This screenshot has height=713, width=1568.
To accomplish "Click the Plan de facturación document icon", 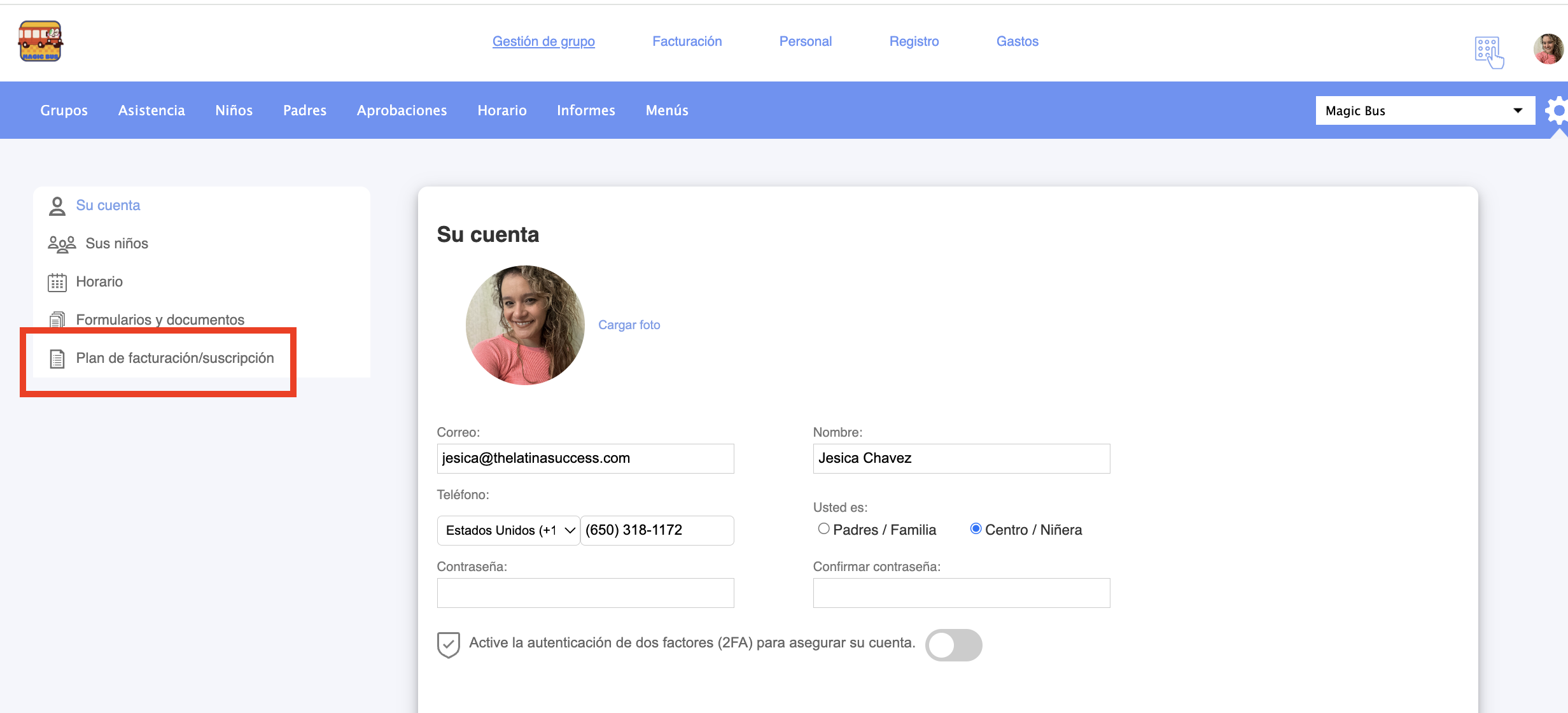I will 57,358.
